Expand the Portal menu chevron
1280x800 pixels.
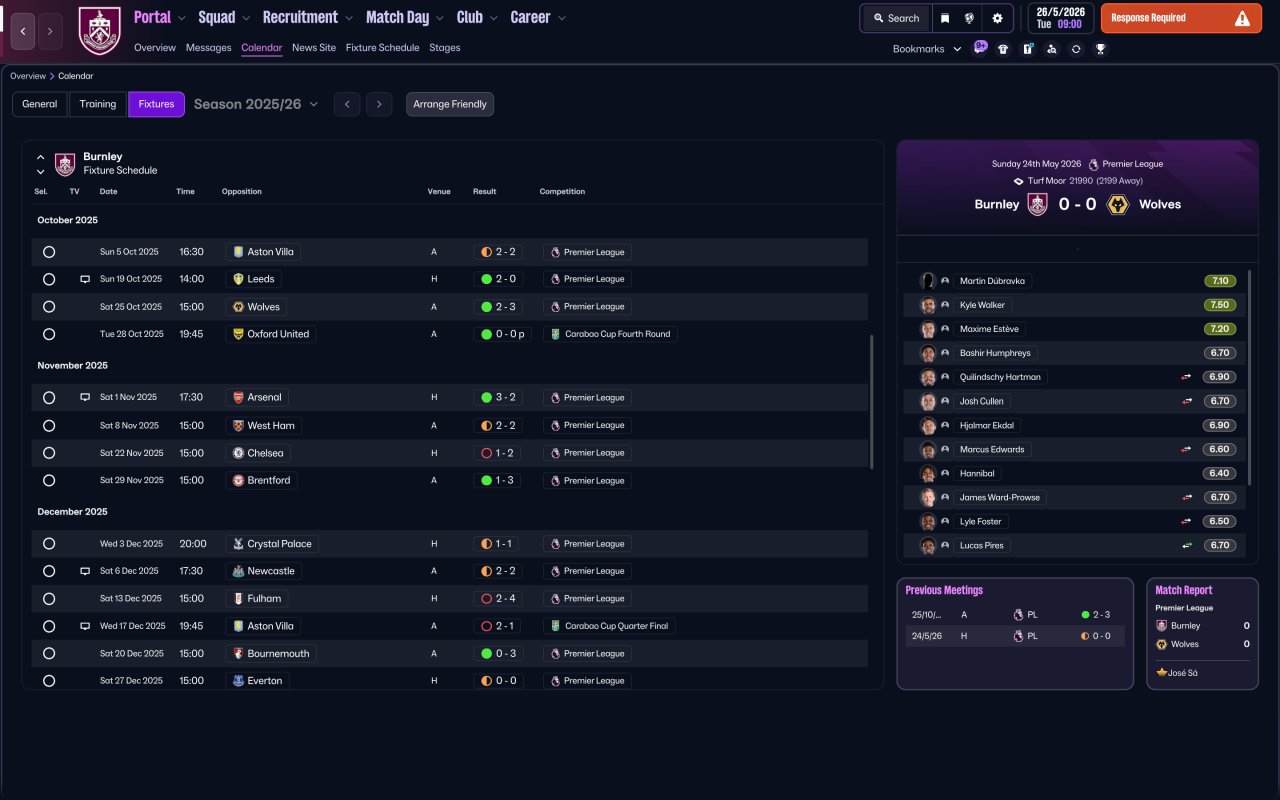pos(182,18)
